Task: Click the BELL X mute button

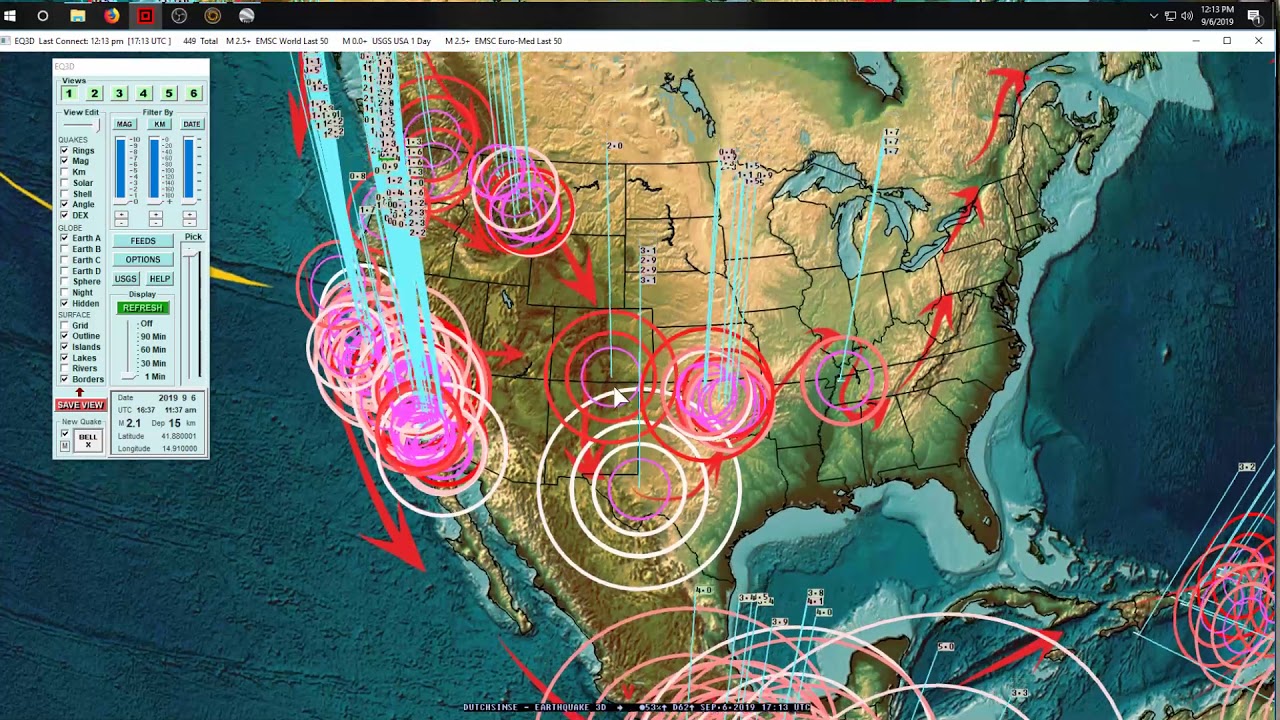Action: (x=88, y=441)
